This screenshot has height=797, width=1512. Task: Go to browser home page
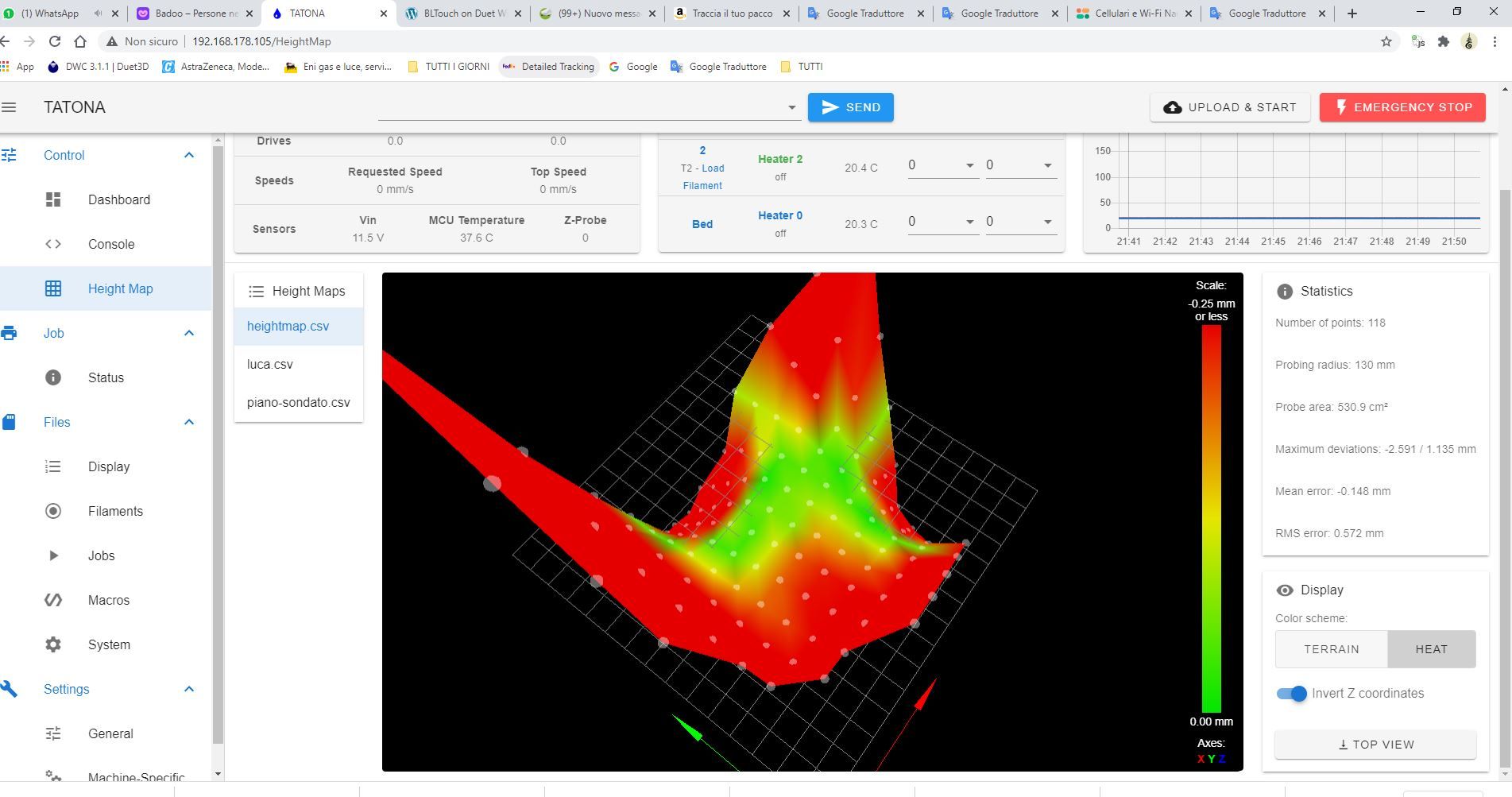(80, 41)
